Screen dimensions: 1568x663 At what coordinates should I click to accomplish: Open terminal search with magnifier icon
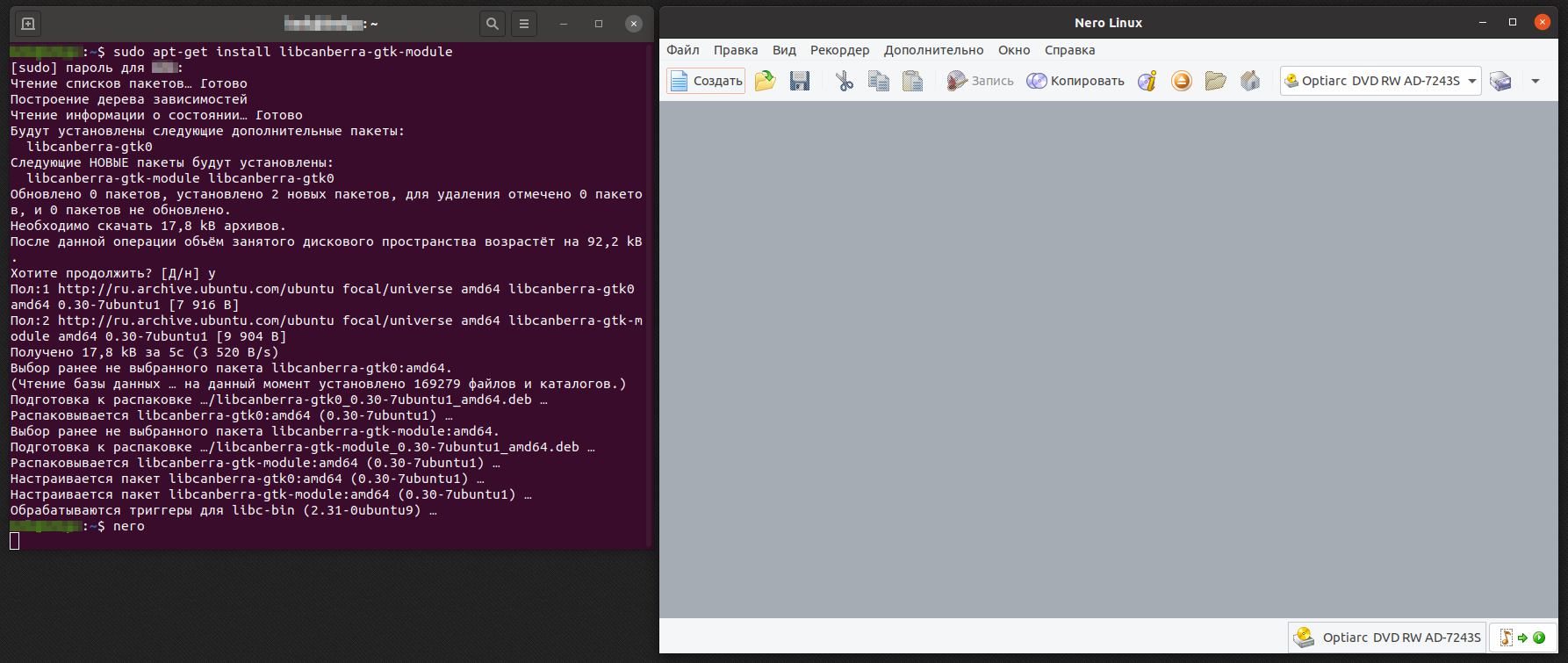tap(493, 24)
